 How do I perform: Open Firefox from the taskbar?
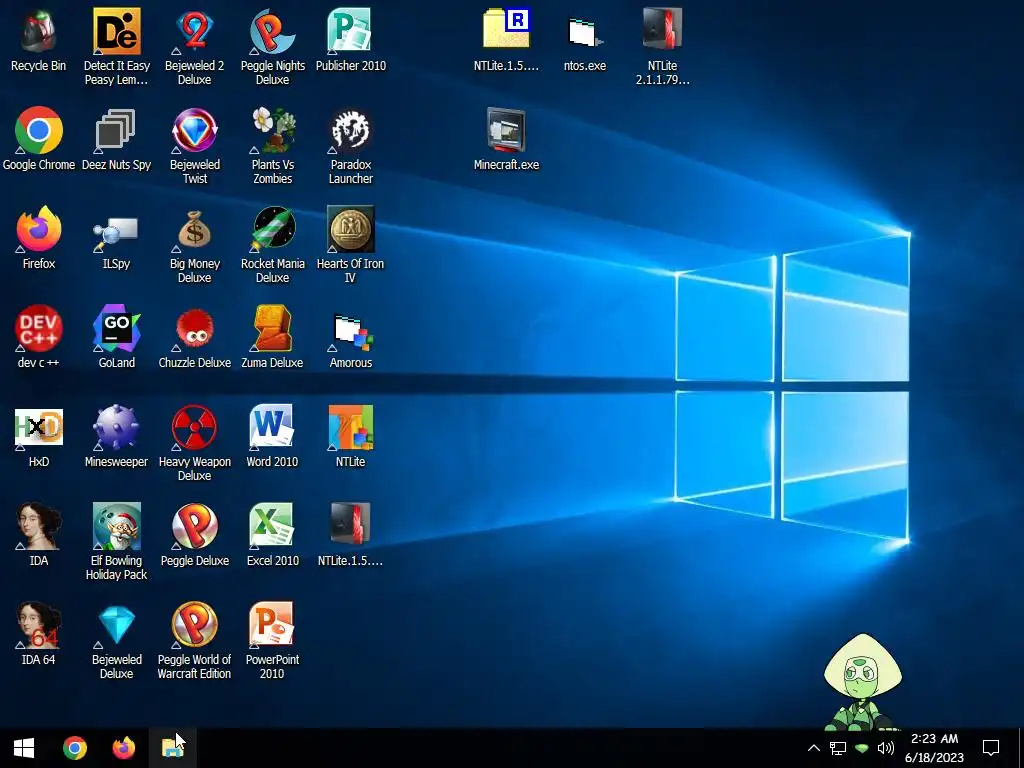(x=123, y=748)
